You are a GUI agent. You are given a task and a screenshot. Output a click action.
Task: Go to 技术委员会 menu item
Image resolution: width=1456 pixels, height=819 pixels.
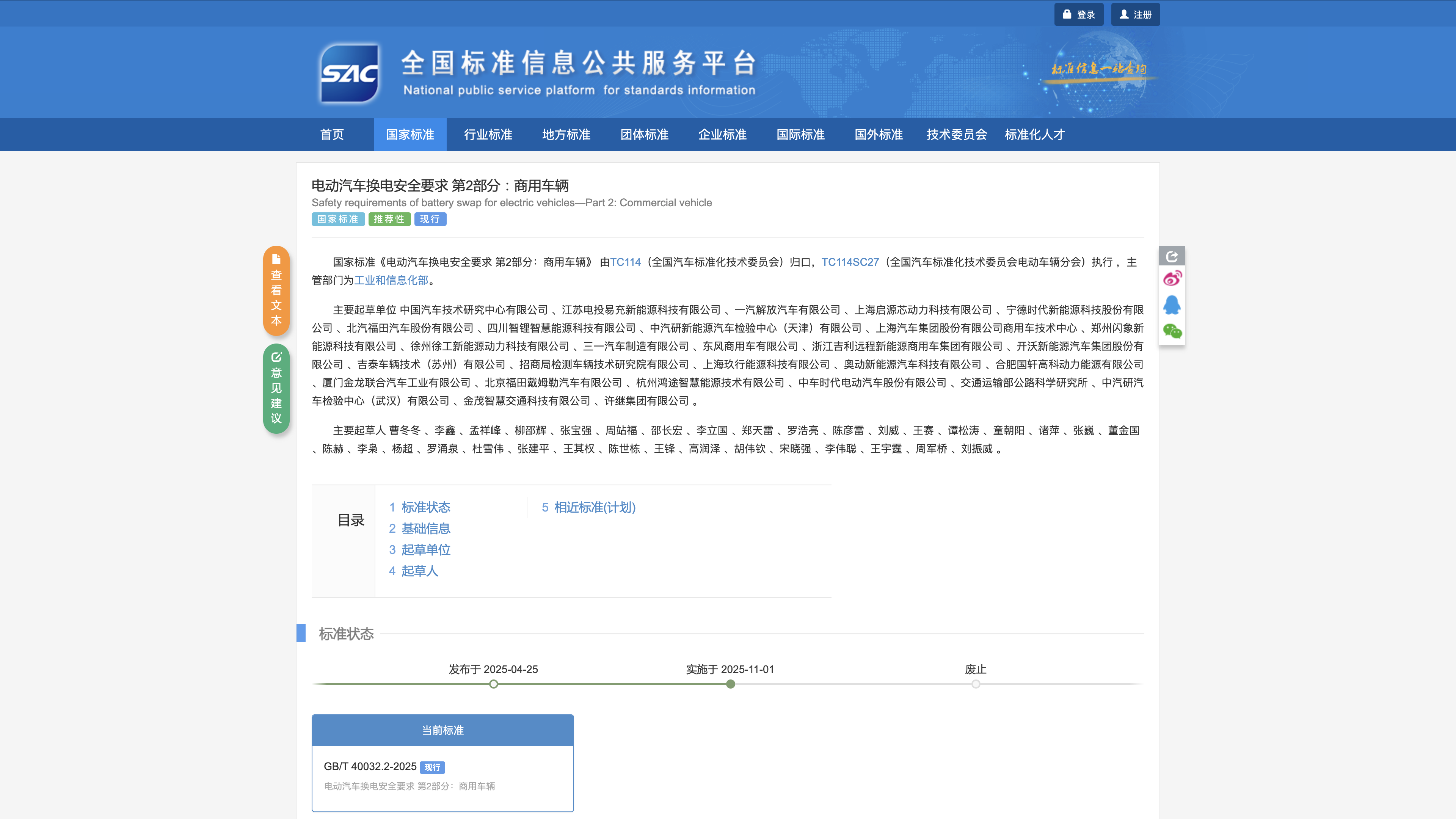956,135
